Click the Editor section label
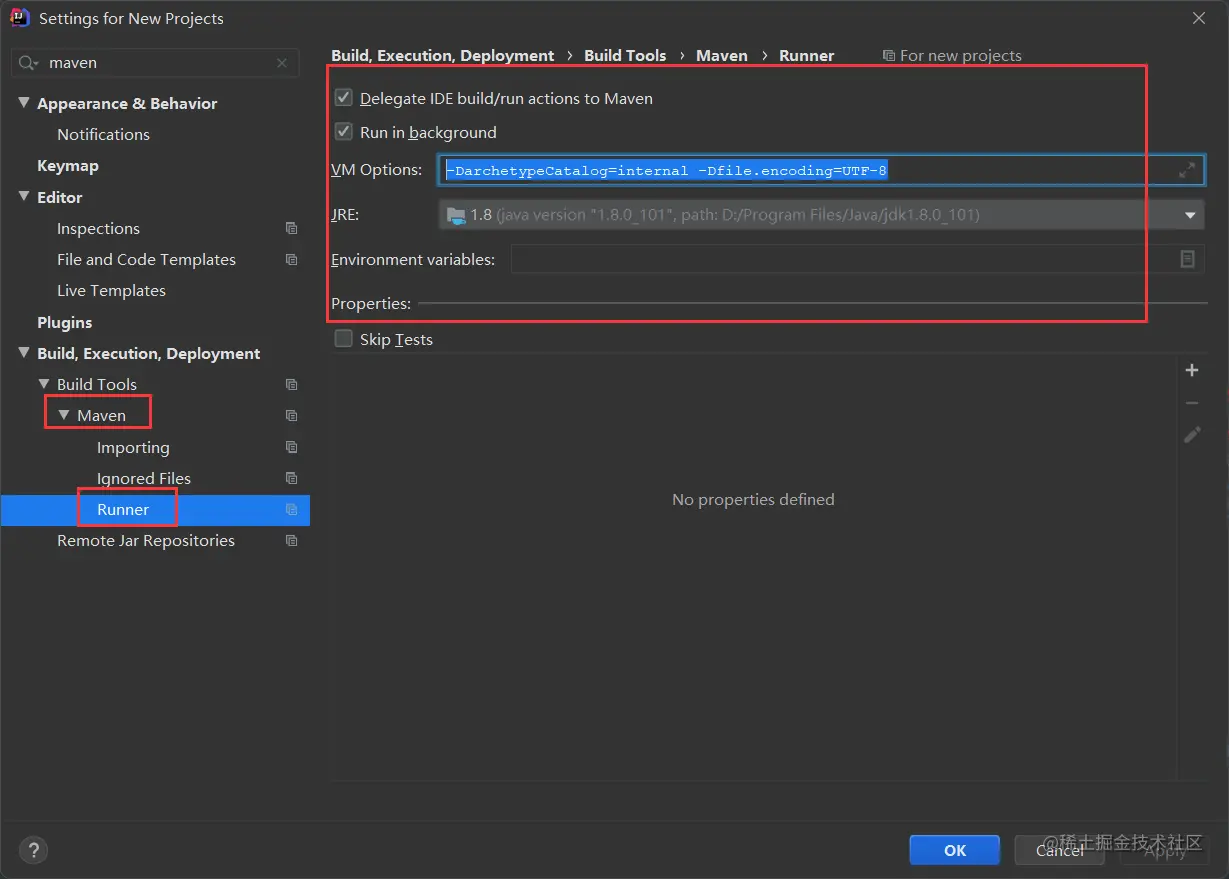The image size is (1229, 879). tap(60, 198)
